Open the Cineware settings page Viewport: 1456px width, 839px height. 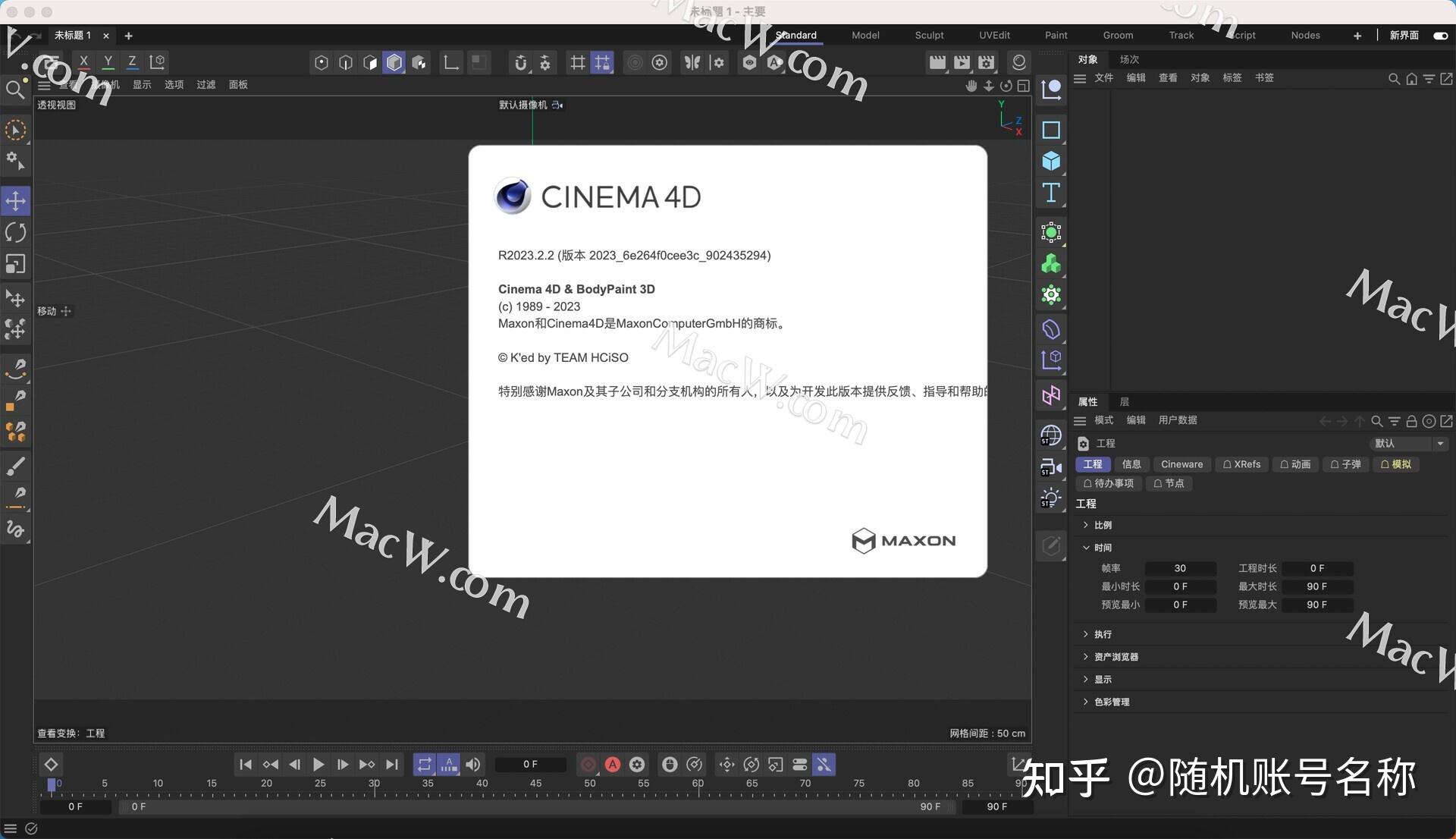click(x=1181, y=464)
